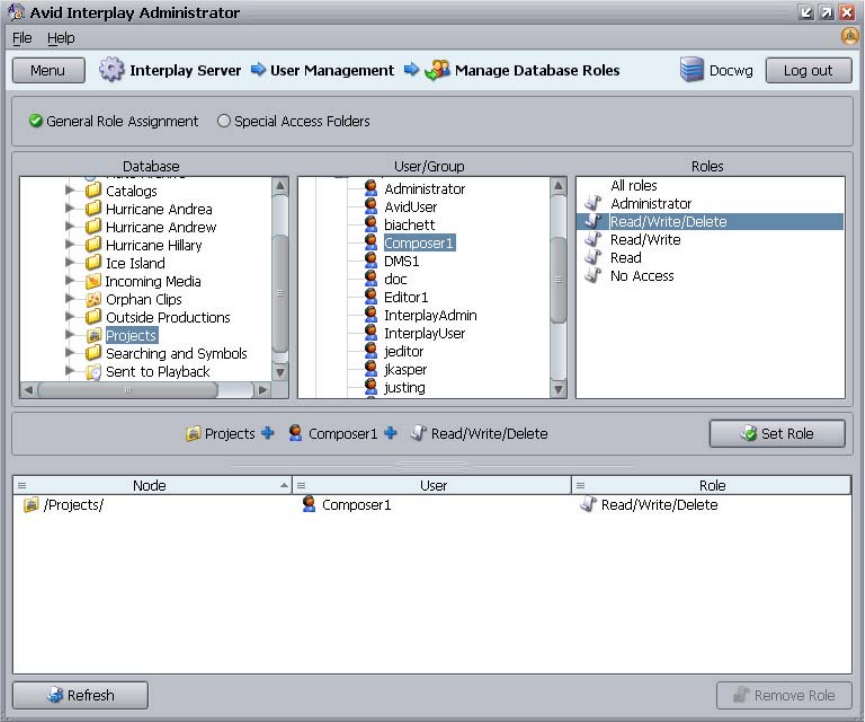This screenshot has width=865, height=722.
Task: Click the Read/Write role scroll icon
Action: [x=593, y=239]
